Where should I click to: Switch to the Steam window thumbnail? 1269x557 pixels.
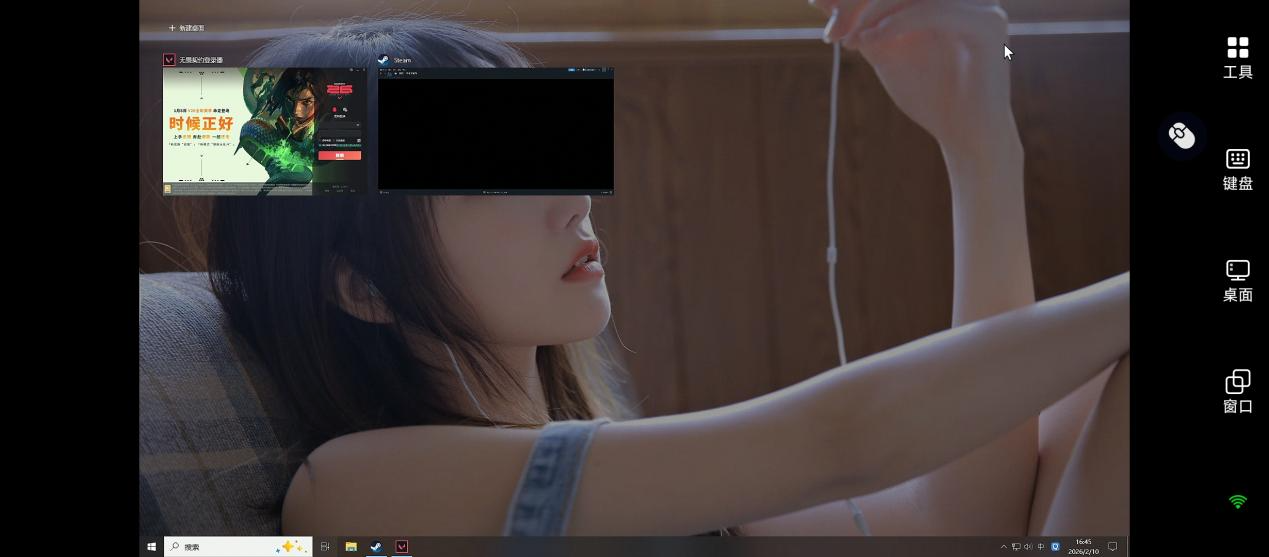click(495, 129)
